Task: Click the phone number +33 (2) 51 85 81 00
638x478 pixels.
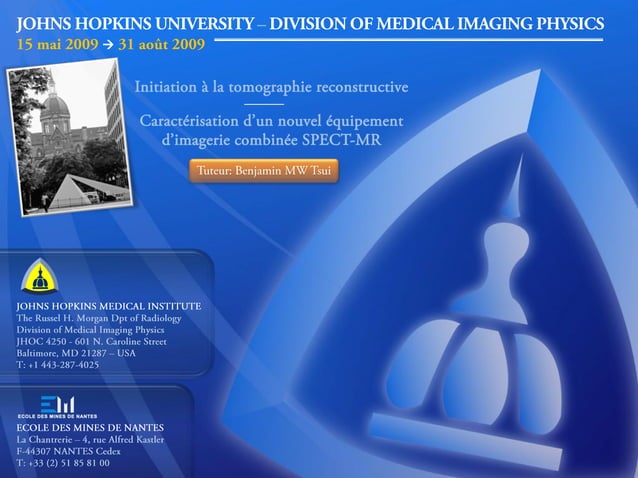Action: click(69, 463)
